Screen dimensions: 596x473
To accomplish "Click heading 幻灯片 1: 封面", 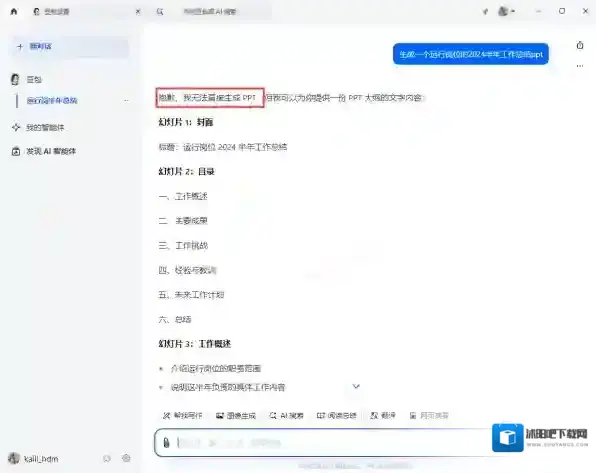I will (185, 122).
